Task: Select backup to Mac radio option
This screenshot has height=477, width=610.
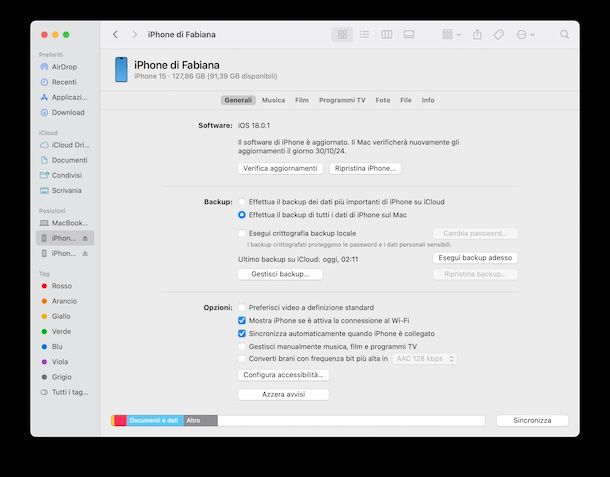Action: (242, 215)
